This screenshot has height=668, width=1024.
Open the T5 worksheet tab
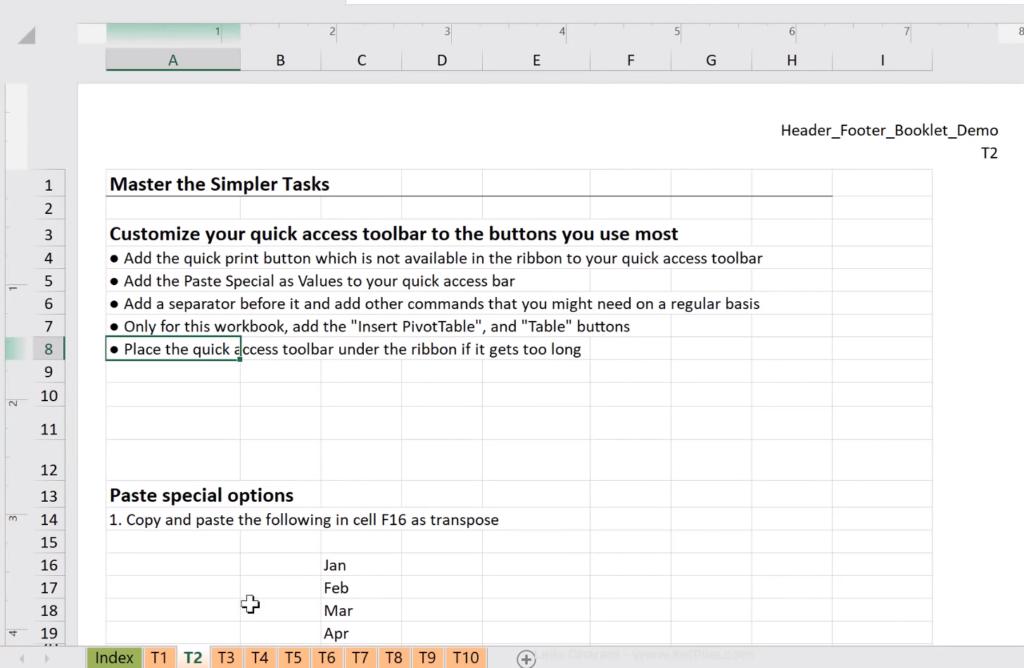(293, 657)
